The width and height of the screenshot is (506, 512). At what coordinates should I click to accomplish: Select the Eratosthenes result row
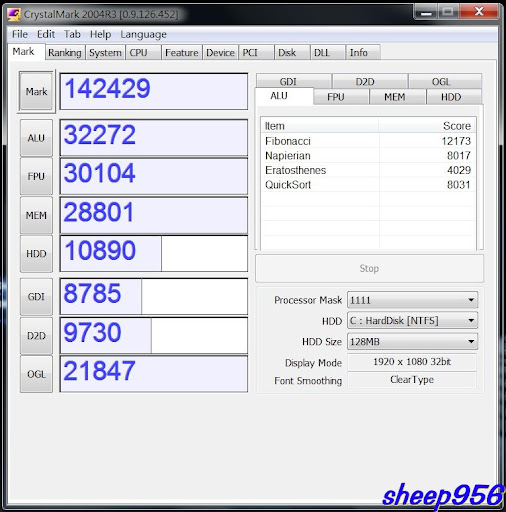[368, 170]
